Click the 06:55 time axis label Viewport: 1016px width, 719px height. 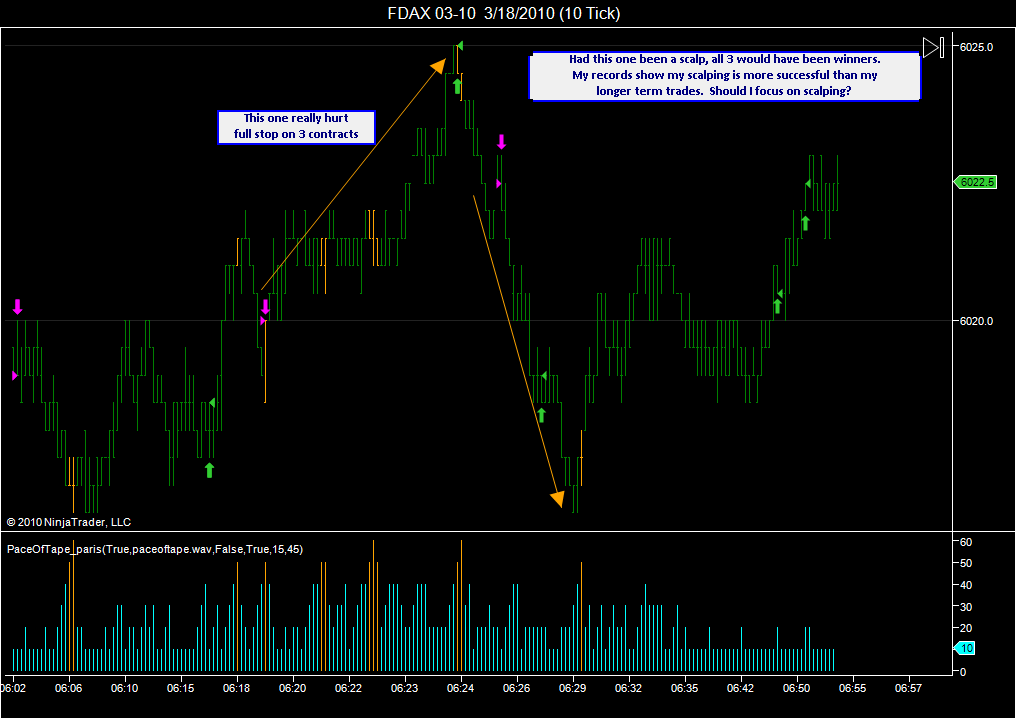[852, 688]
